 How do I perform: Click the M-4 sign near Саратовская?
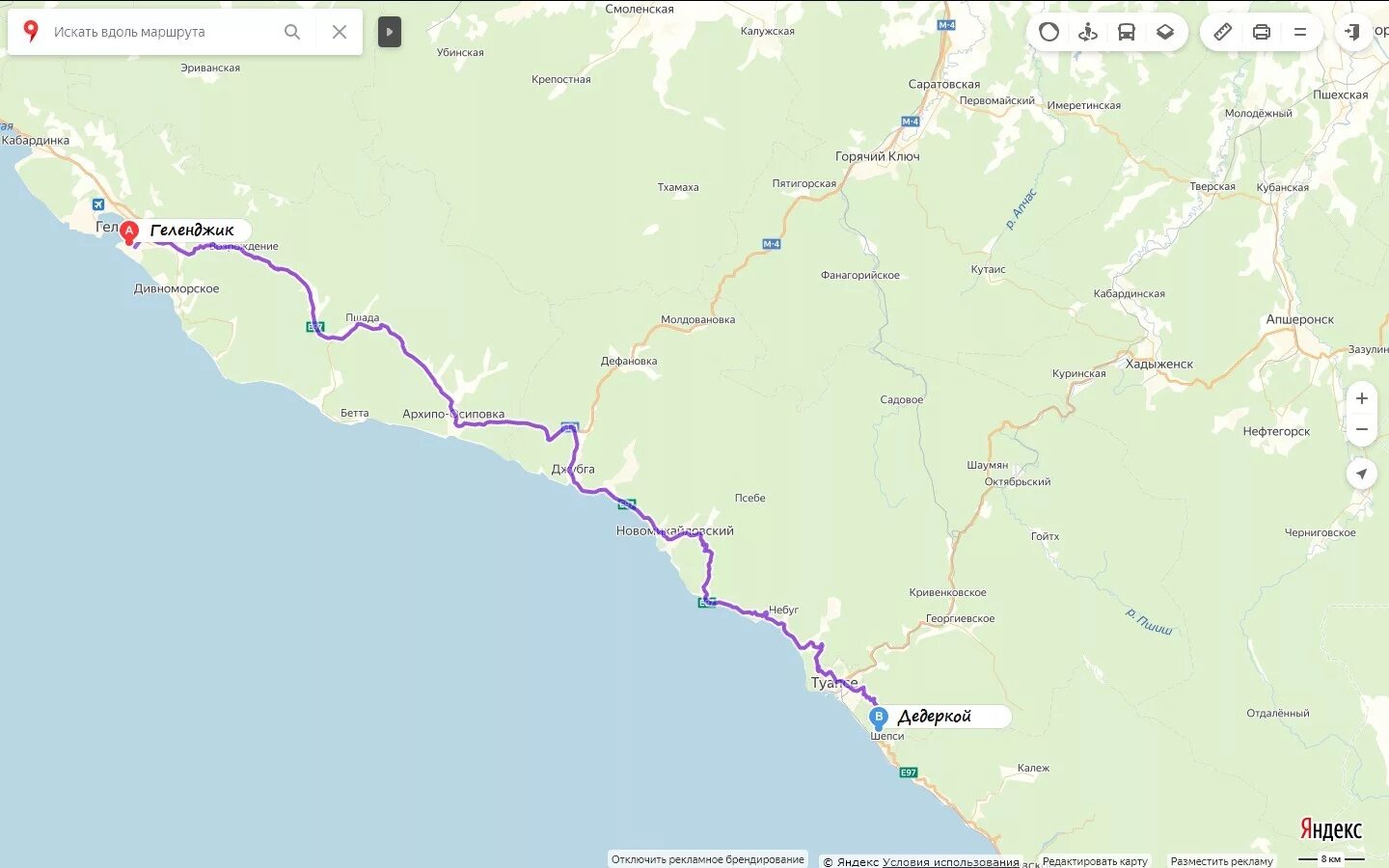[911, 122]
